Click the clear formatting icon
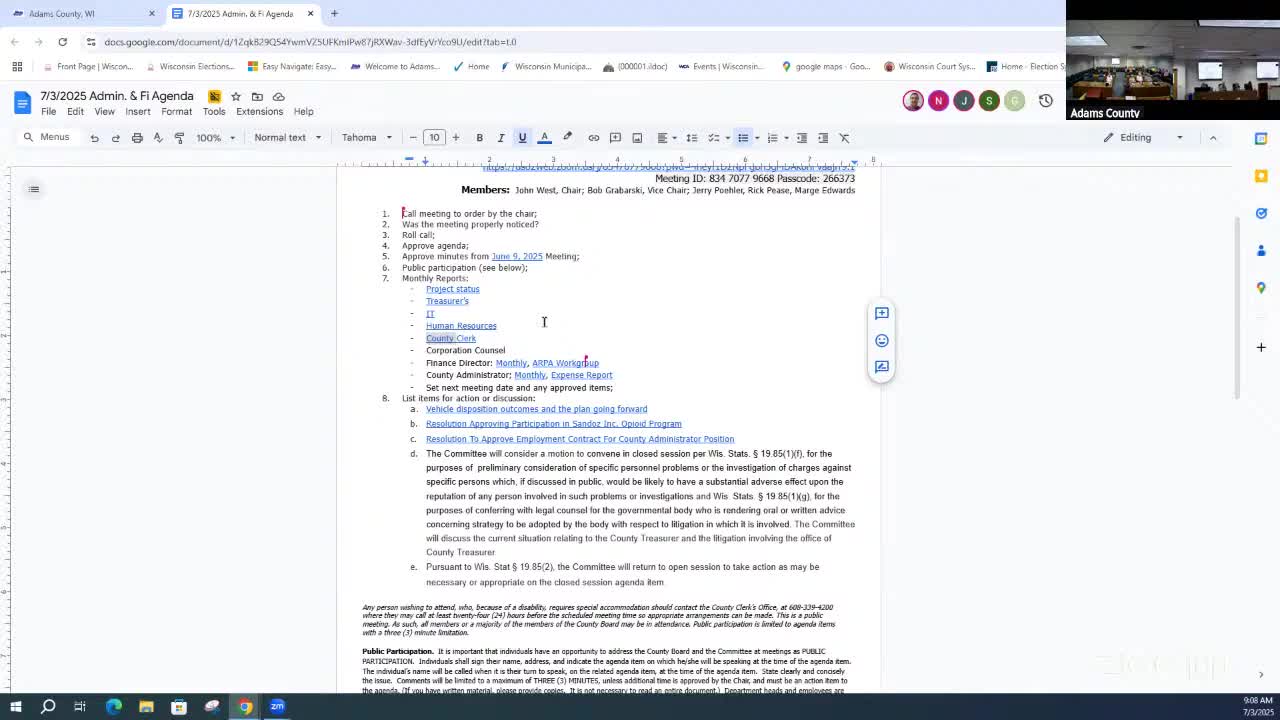 (x=844, y=138)
